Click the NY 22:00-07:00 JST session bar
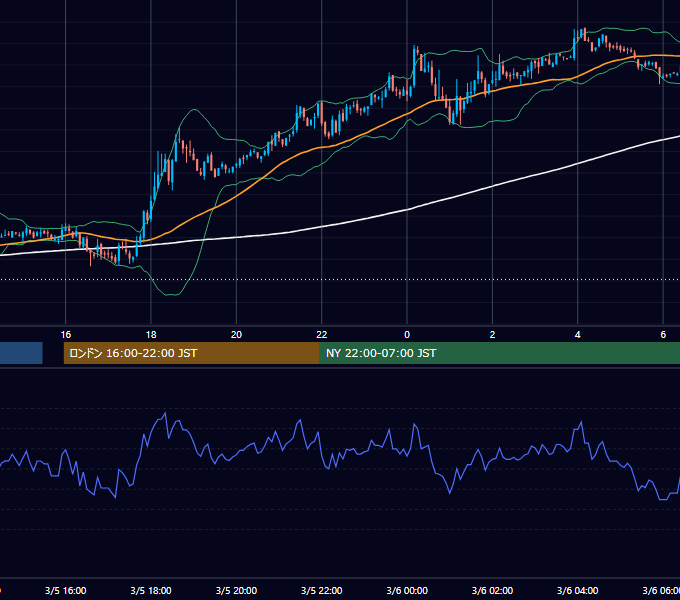This screenshot has height=600, width=680. pyautogui.click(x=500, y=353)
